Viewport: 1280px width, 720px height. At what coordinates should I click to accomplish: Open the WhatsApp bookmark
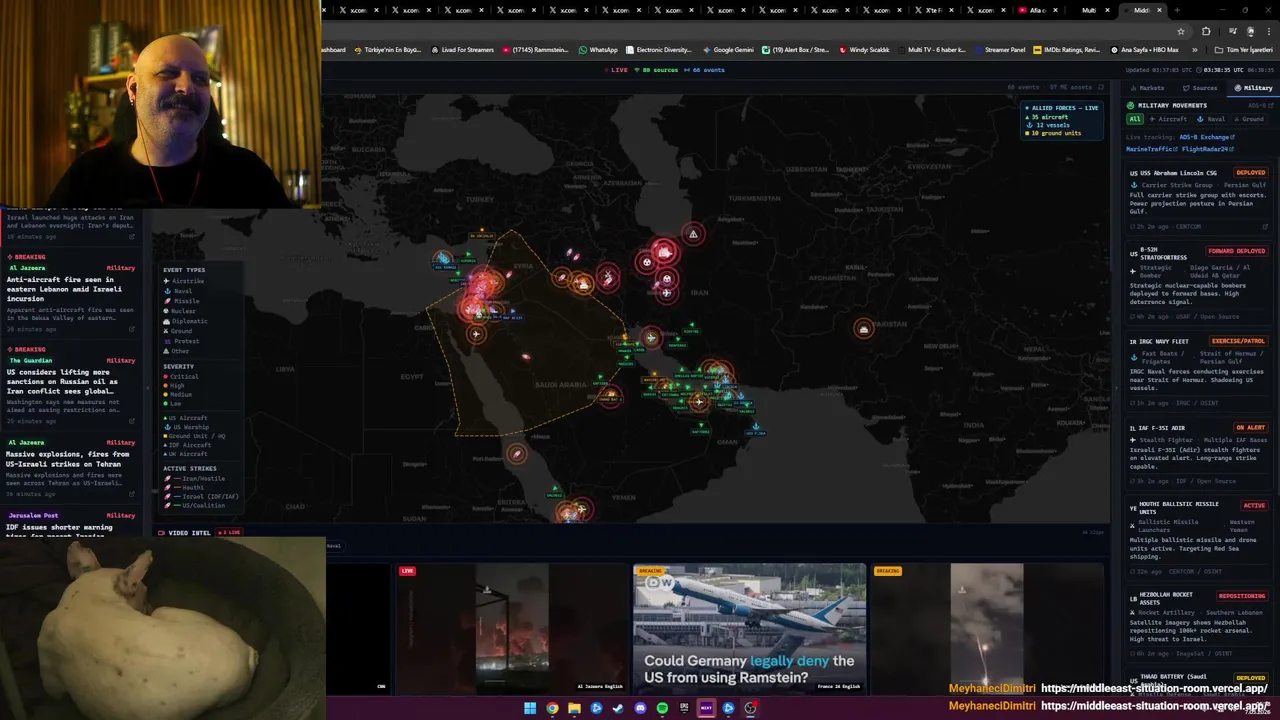pyautogui.click(x=598, y=50)
